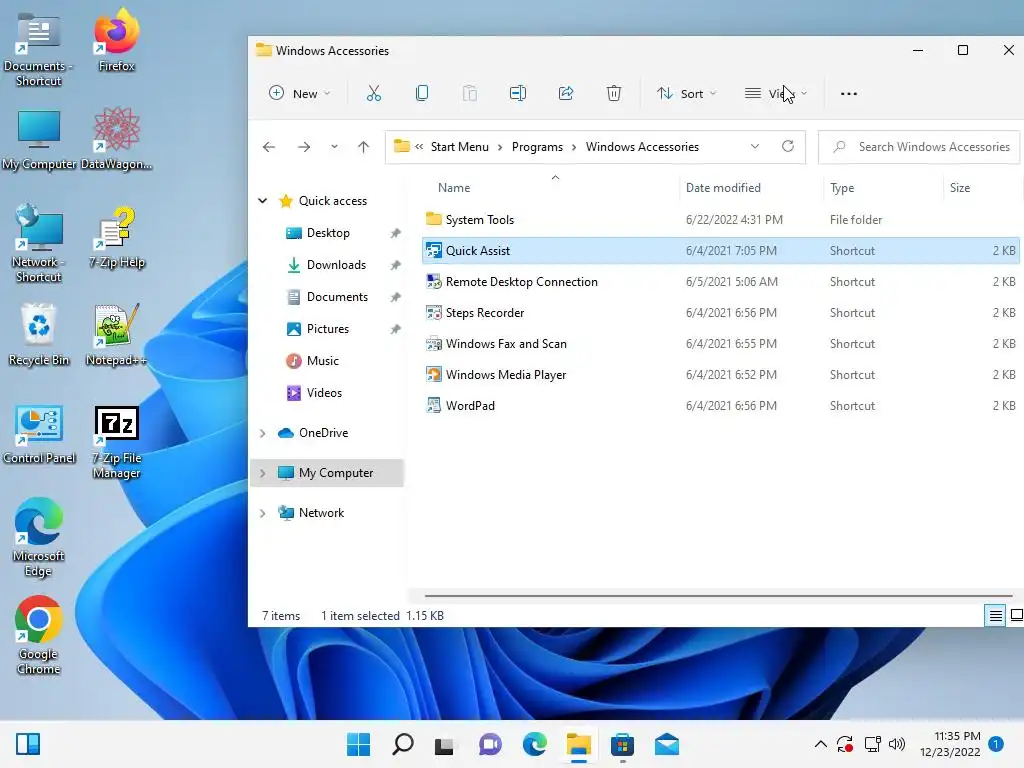Select the 7-Zip Help desktop icon

[x=116, y=236]
